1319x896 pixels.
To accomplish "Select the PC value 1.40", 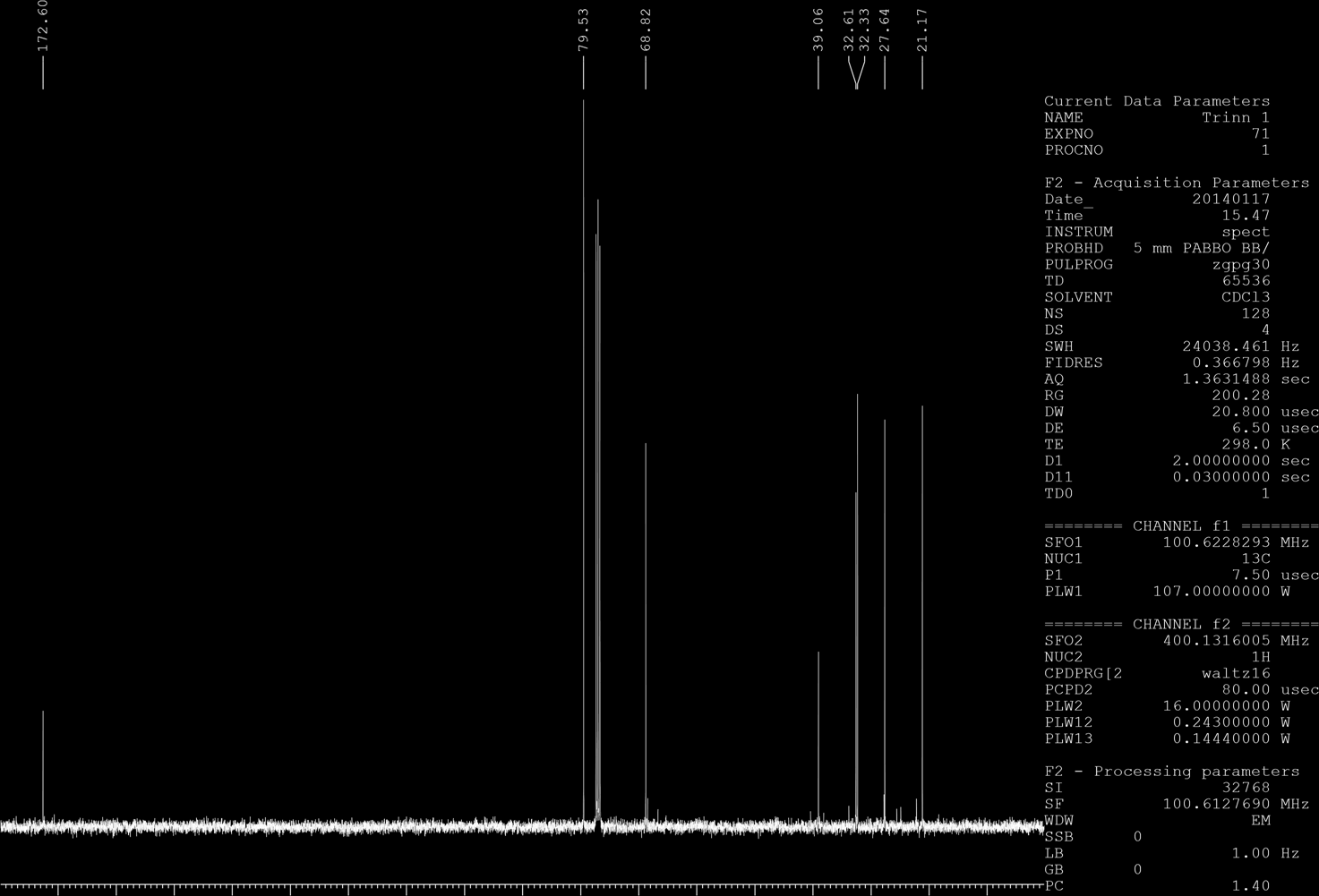I will tap(1251, 885).
